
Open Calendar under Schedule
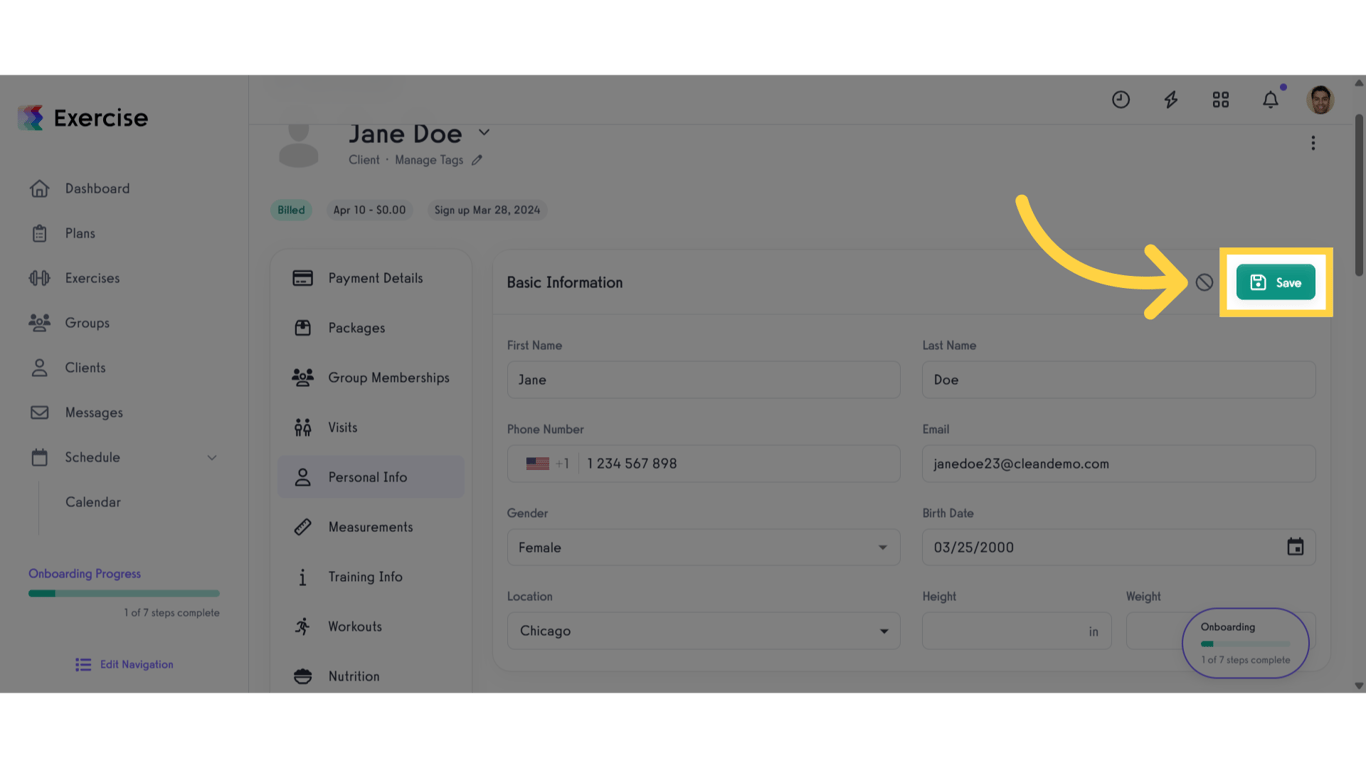[93, 502]
